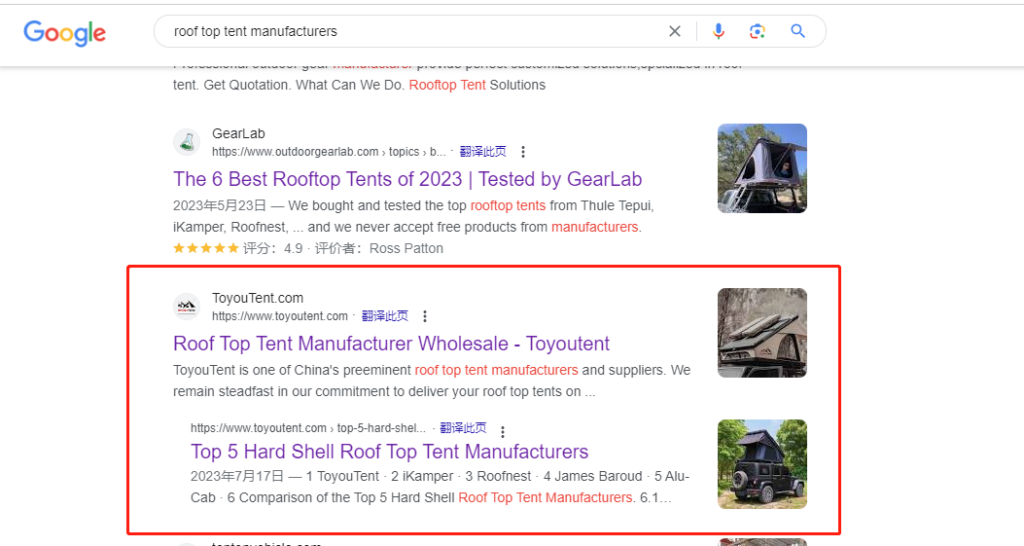Click the GearLab site favicon
1024x546 pixels.
pos(187,142)
